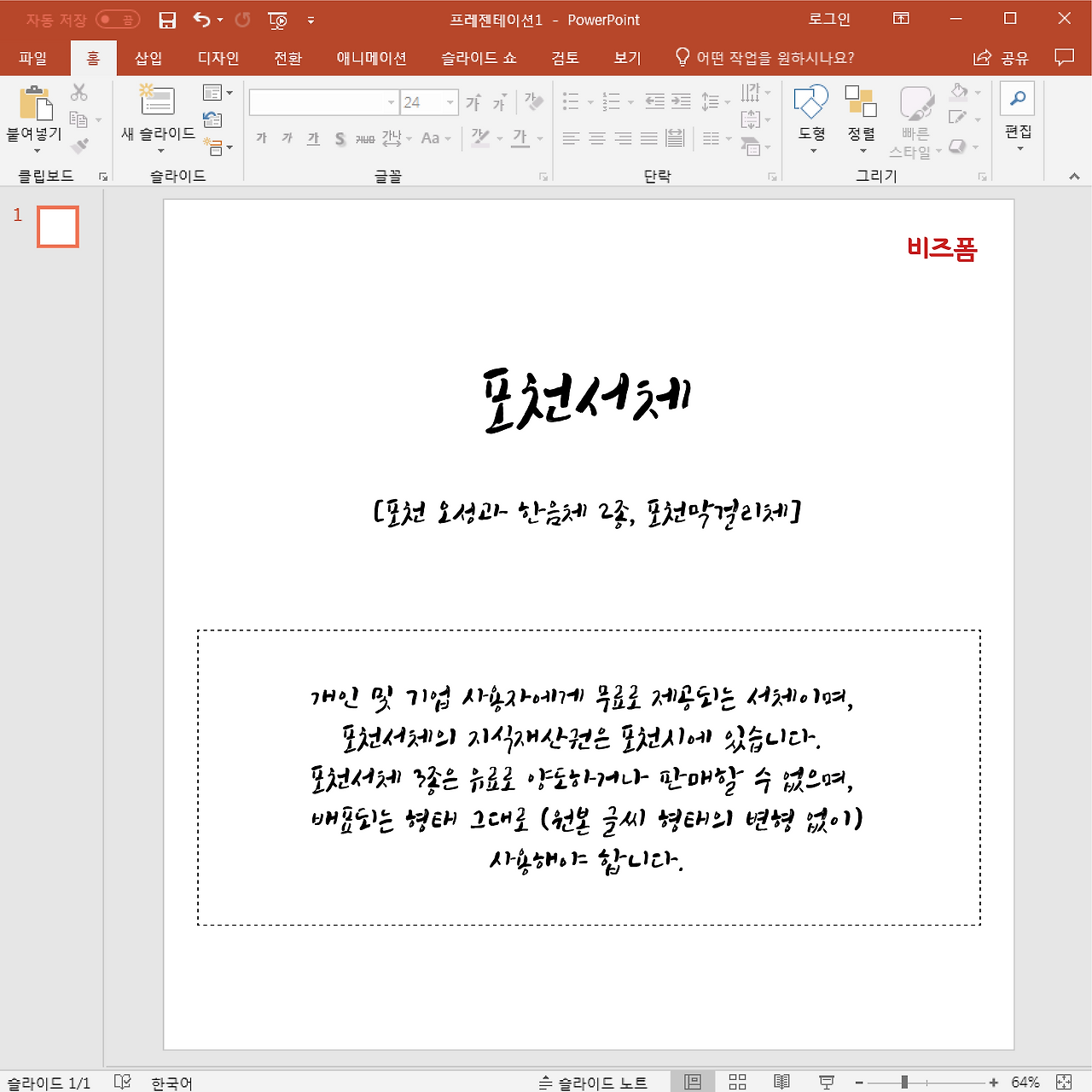Click the 편집 find icon with magnifier
The height and width of the screenshot is (1092, 1092).
[1017, 96]
